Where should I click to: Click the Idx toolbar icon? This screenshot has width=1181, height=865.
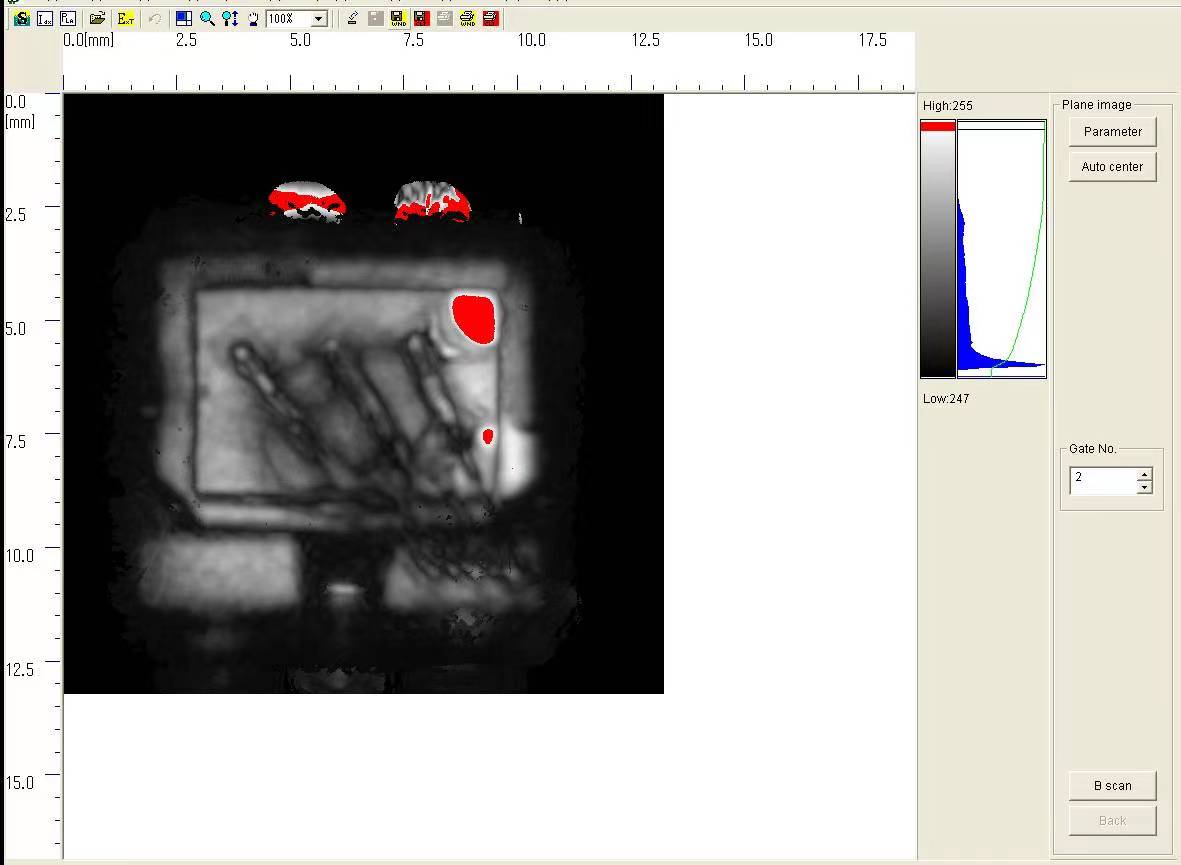(45, 18)
